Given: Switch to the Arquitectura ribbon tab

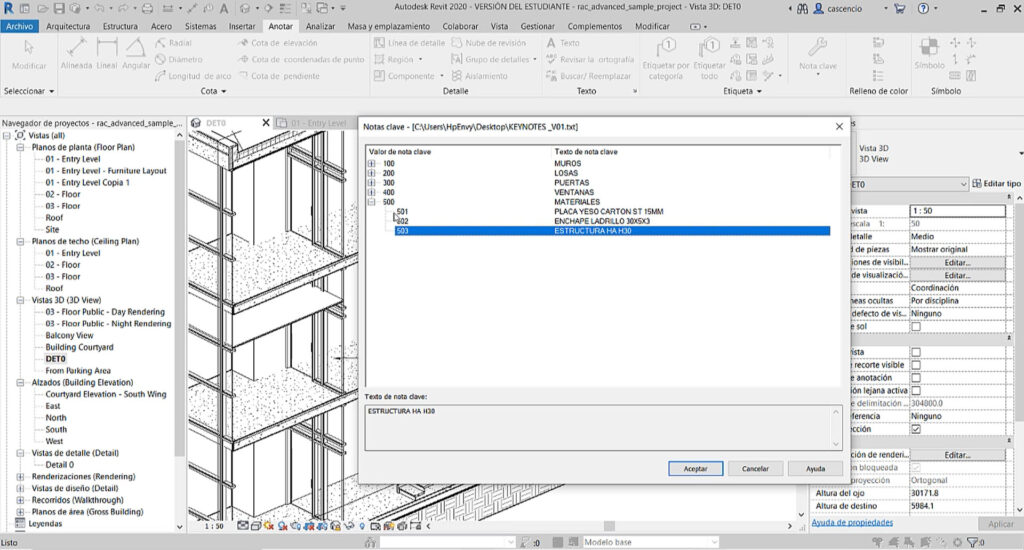Looking at the screenshot, I should click(68, 26).
